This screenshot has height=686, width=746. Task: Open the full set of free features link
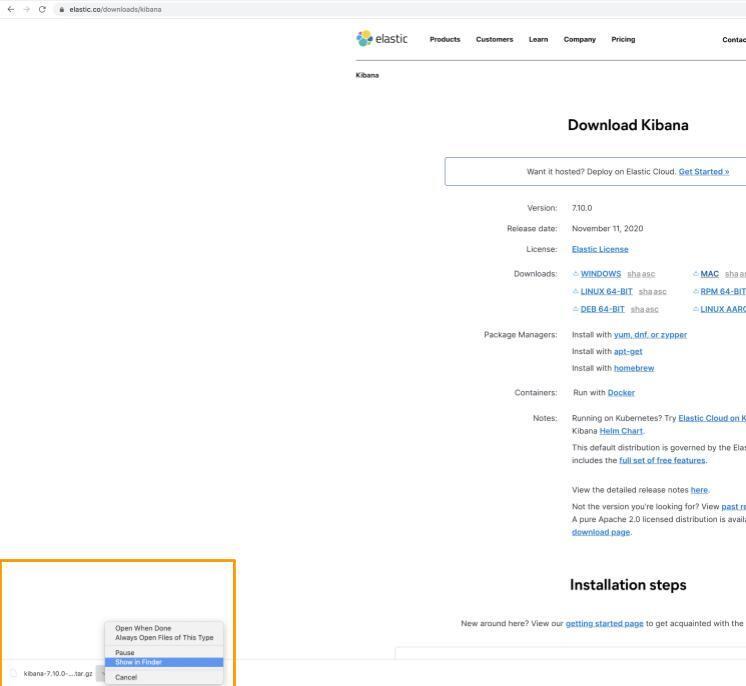coord(662,461)
